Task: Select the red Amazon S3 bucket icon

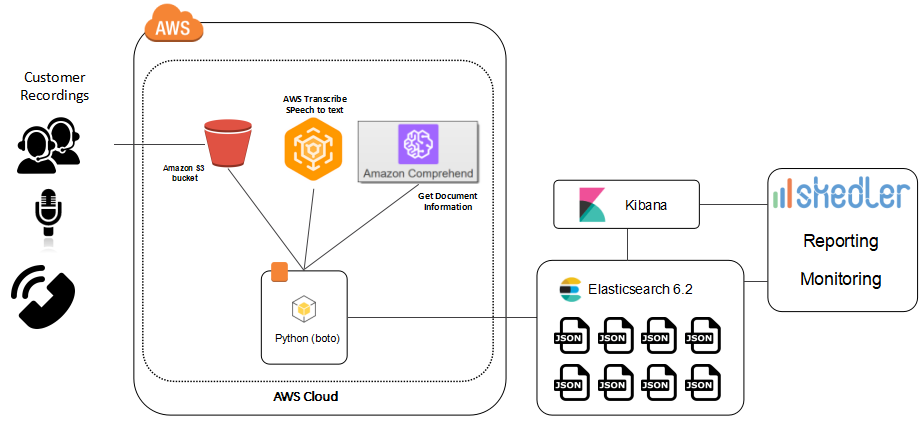Action: (x=227, y=143)
